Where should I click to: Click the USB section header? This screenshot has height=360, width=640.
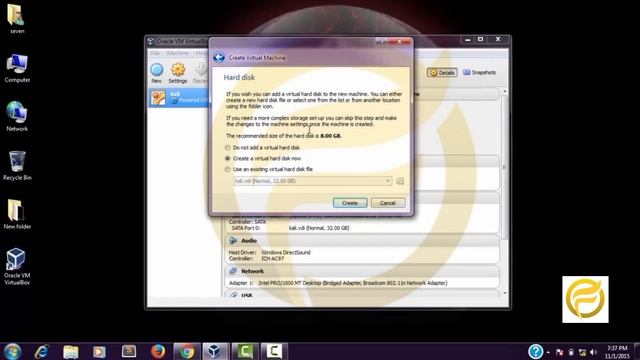point(362,294)
